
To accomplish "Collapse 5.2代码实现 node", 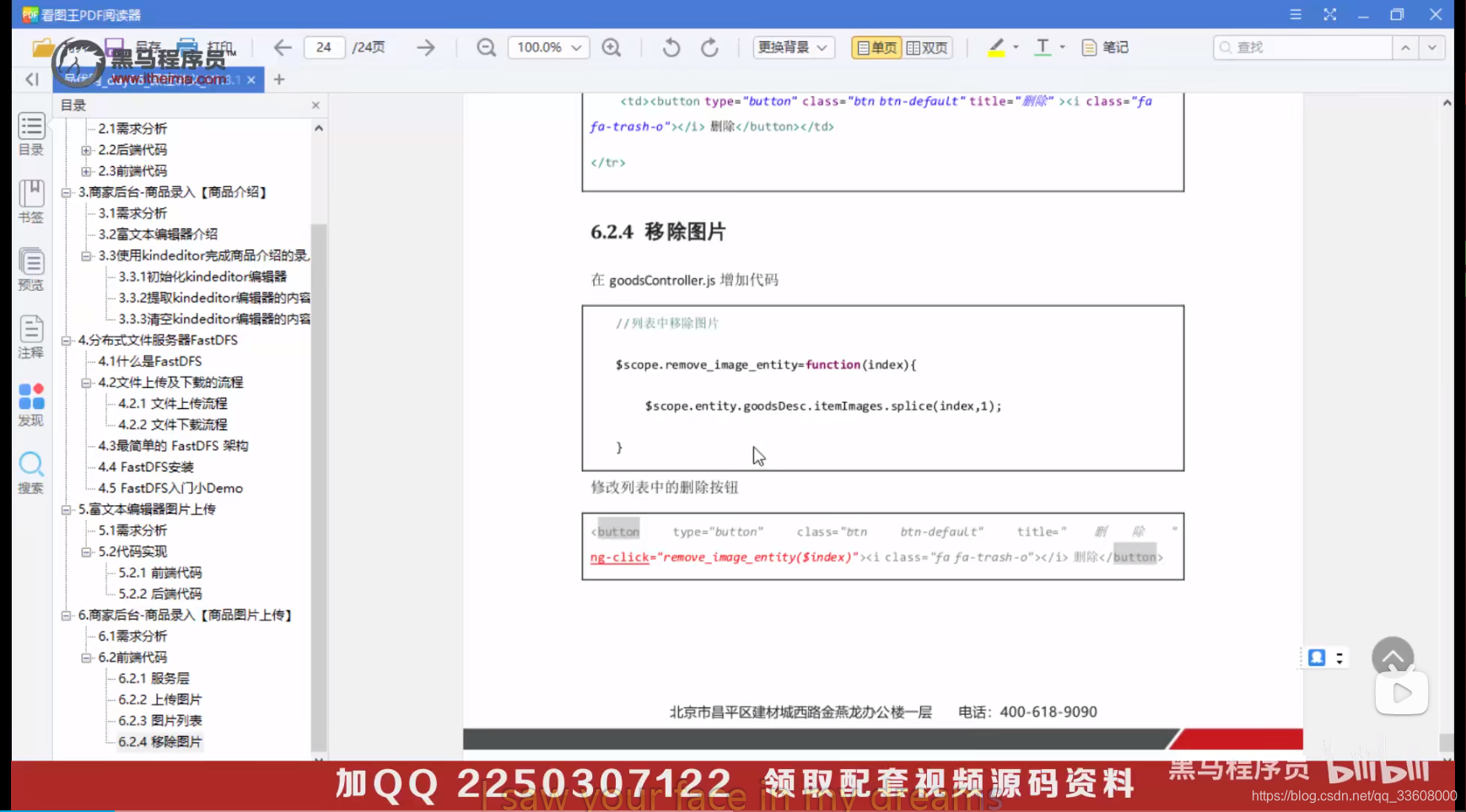I will [x=86, y=551].
